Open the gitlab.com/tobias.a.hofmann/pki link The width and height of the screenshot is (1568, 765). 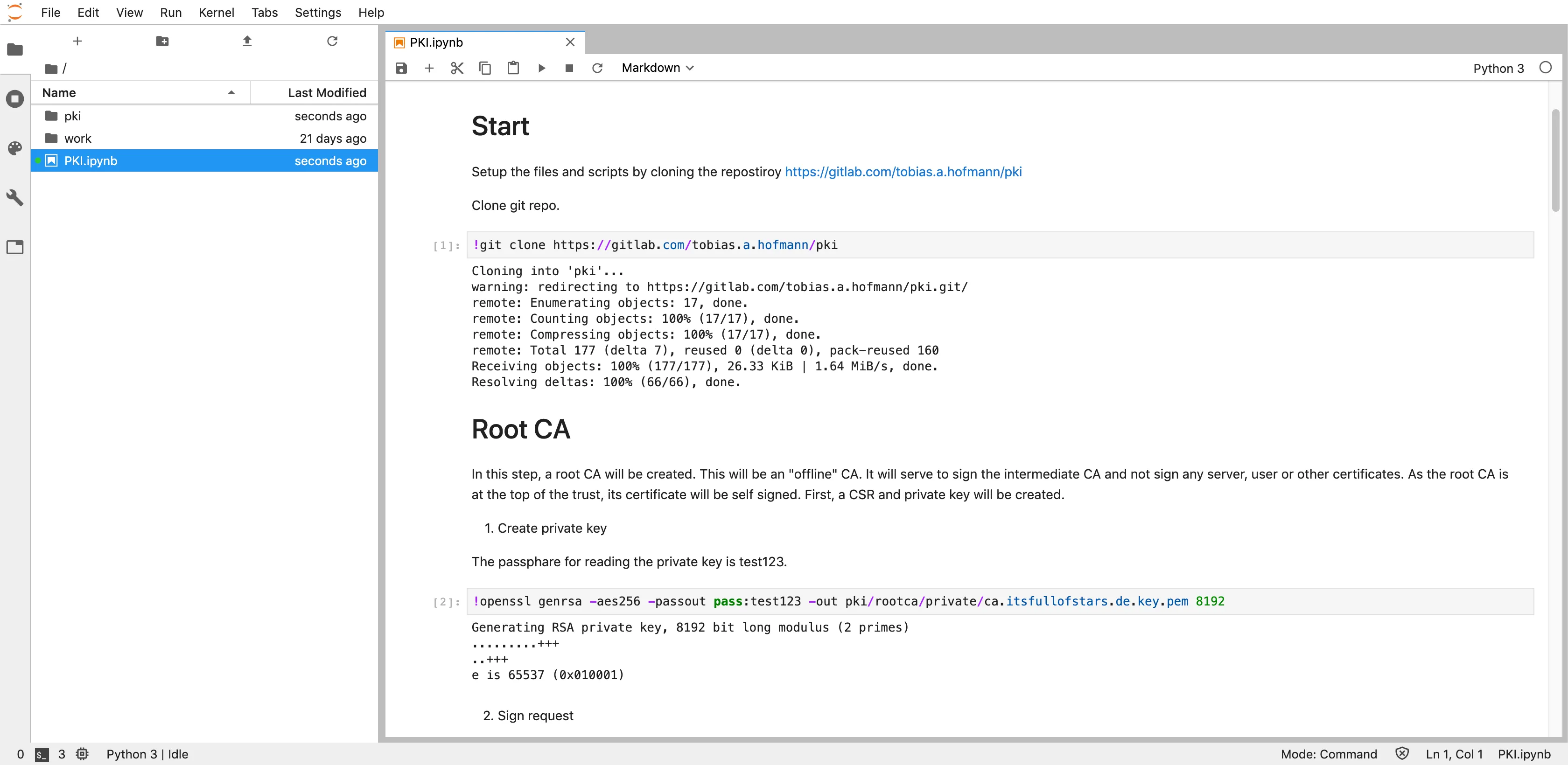(x=903, y=172)
